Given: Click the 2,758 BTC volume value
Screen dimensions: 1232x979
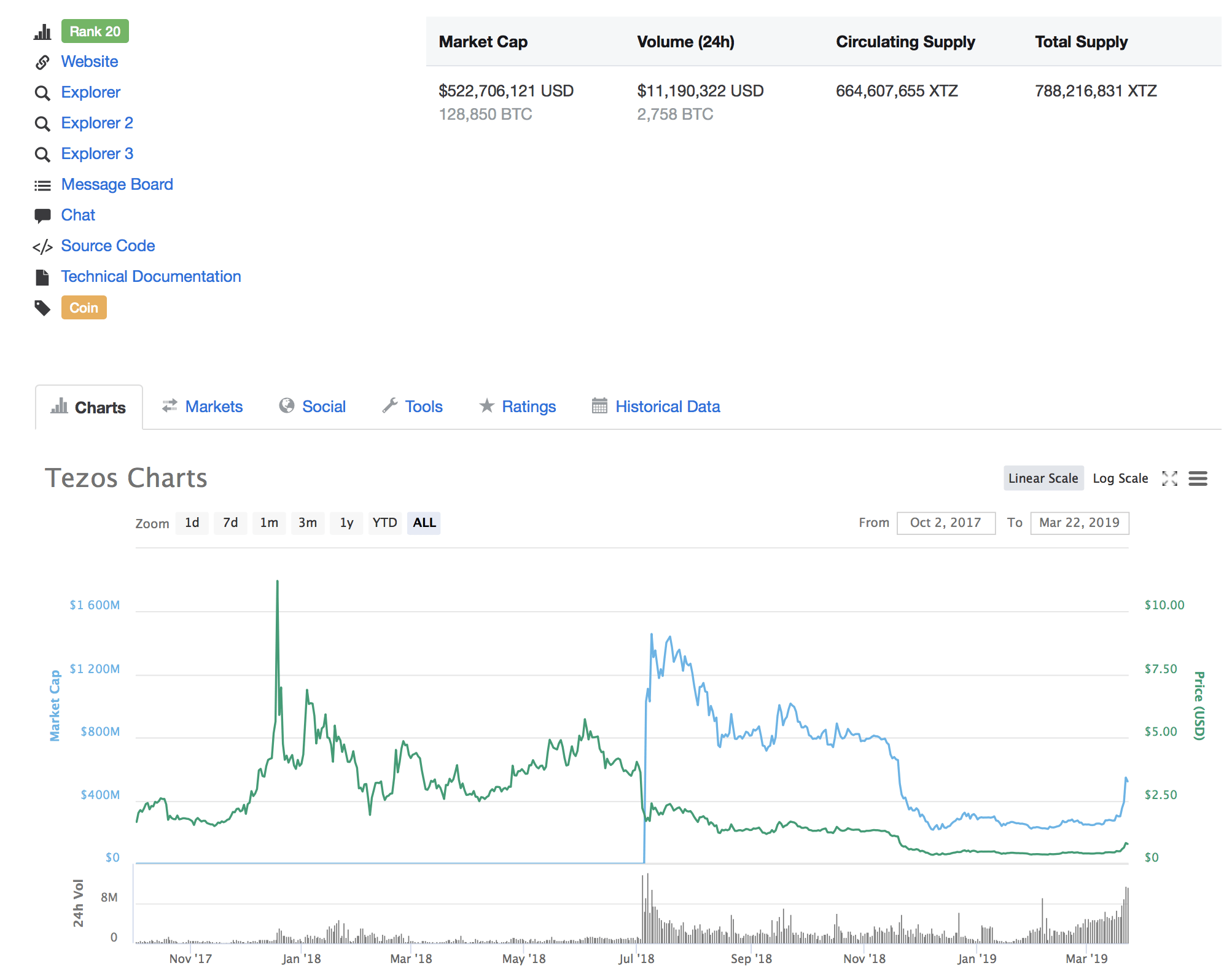Looking at the screenshot, I should 675,115.
